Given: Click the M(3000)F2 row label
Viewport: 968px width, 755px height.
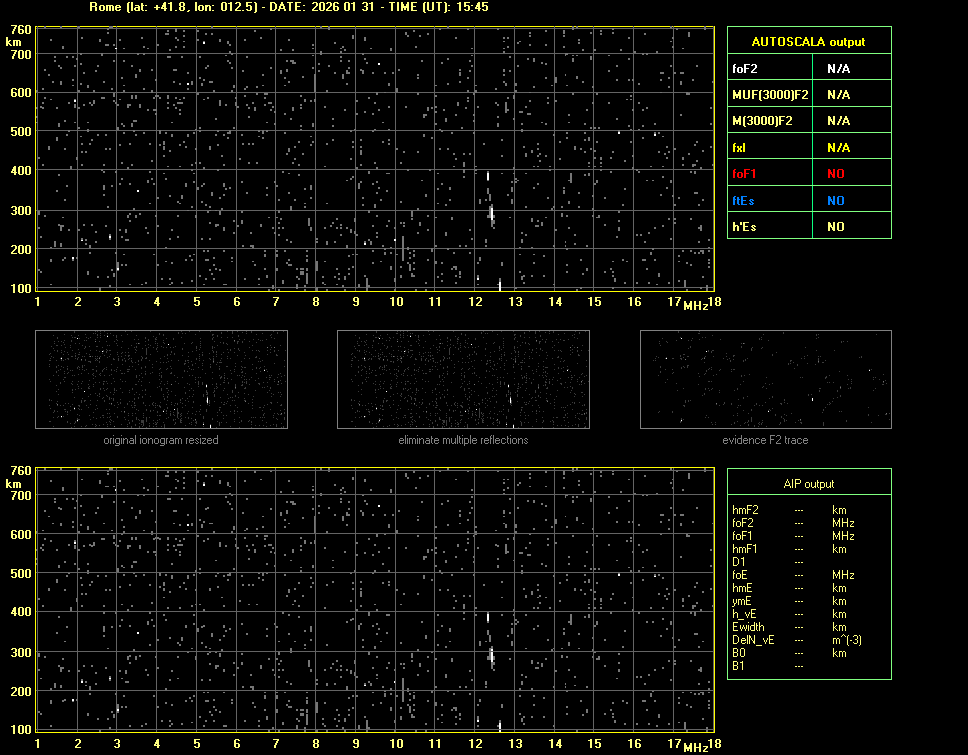Looking at the screenshot, I should pyautogui.click(x=762, y=121).
